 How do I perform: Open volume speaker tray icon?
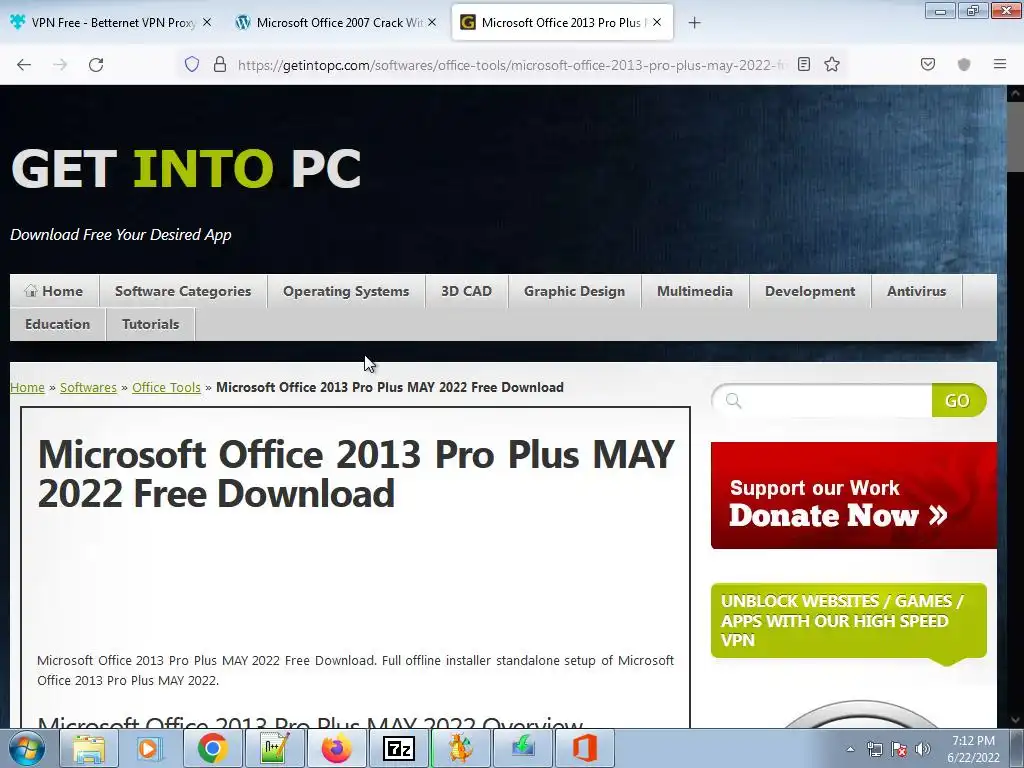[922, 749]
